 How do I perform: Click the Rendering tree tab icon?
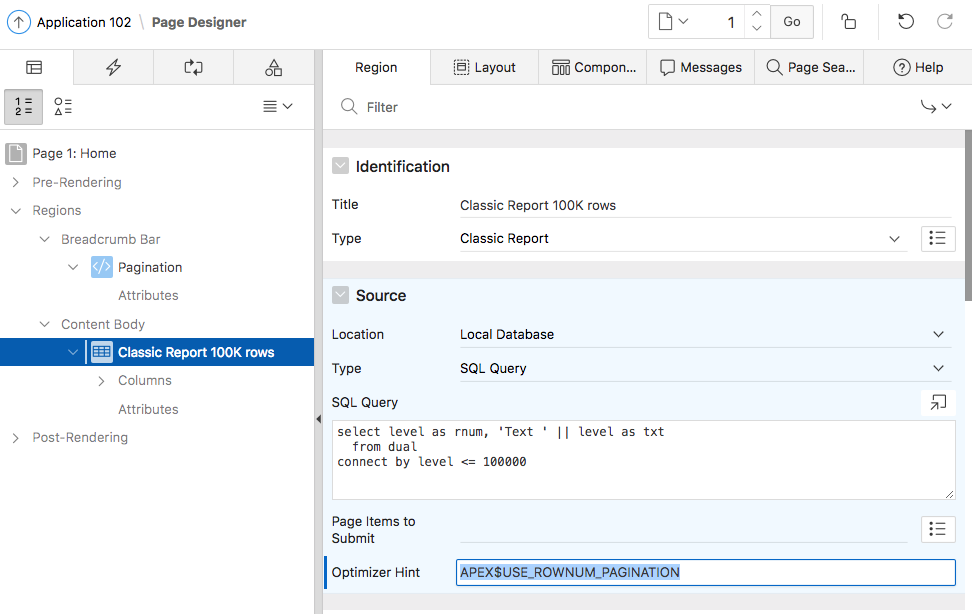[35, 68]
